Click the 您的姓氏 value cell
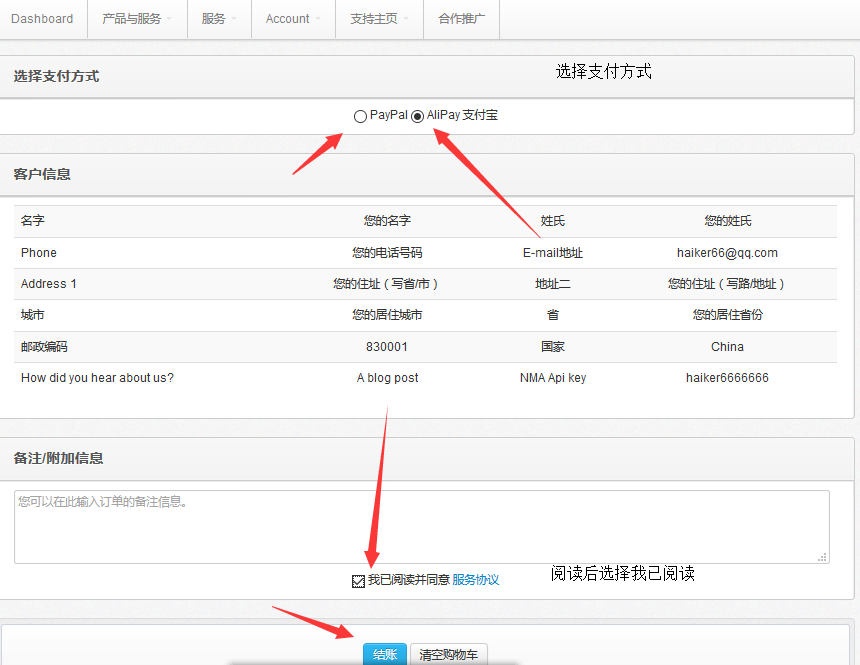The height and width of the screenshot is (665, 860). pos(727,221)
